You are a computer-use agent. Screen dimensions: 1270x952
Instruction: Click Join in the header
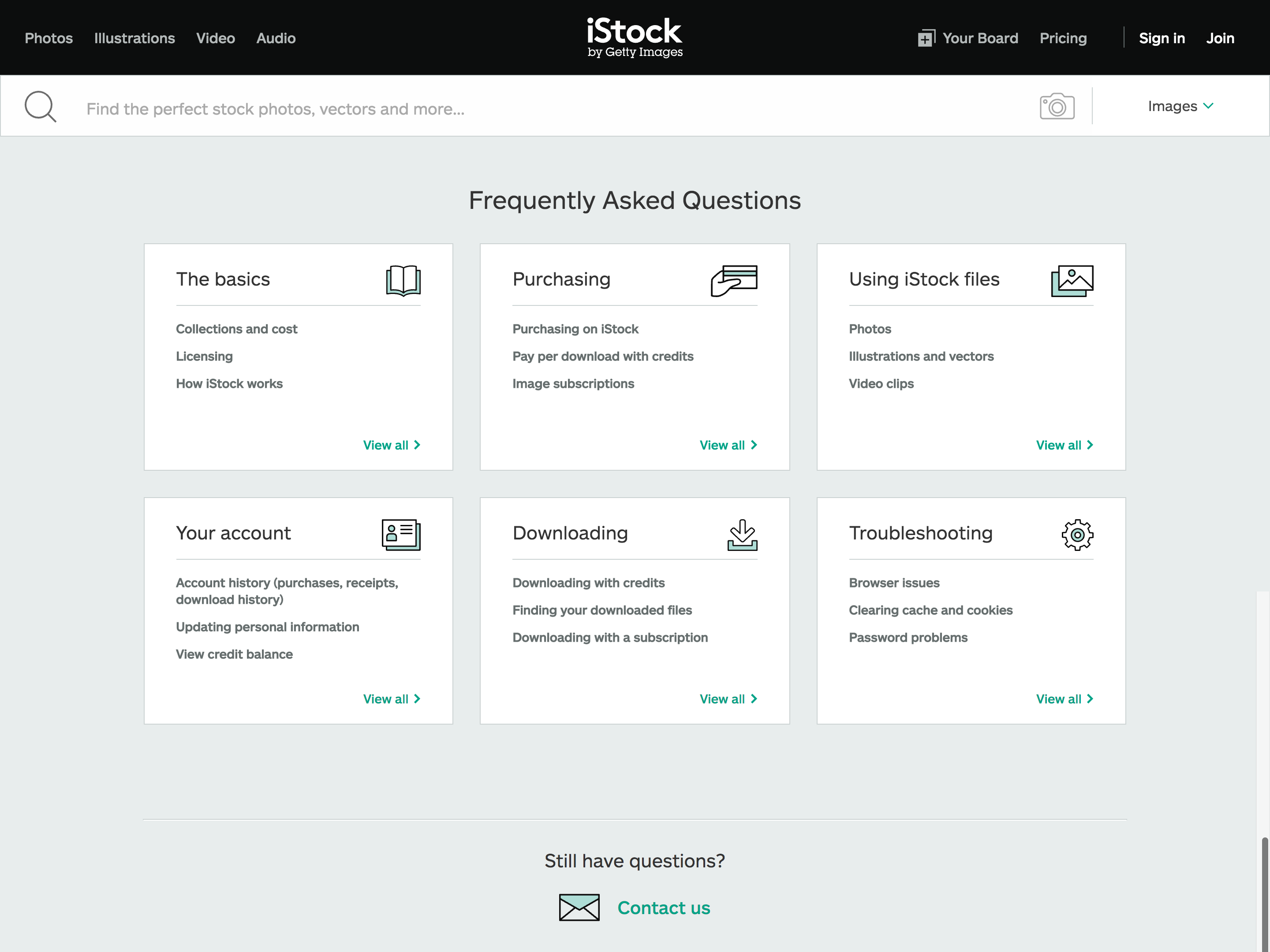(1220, 38)
